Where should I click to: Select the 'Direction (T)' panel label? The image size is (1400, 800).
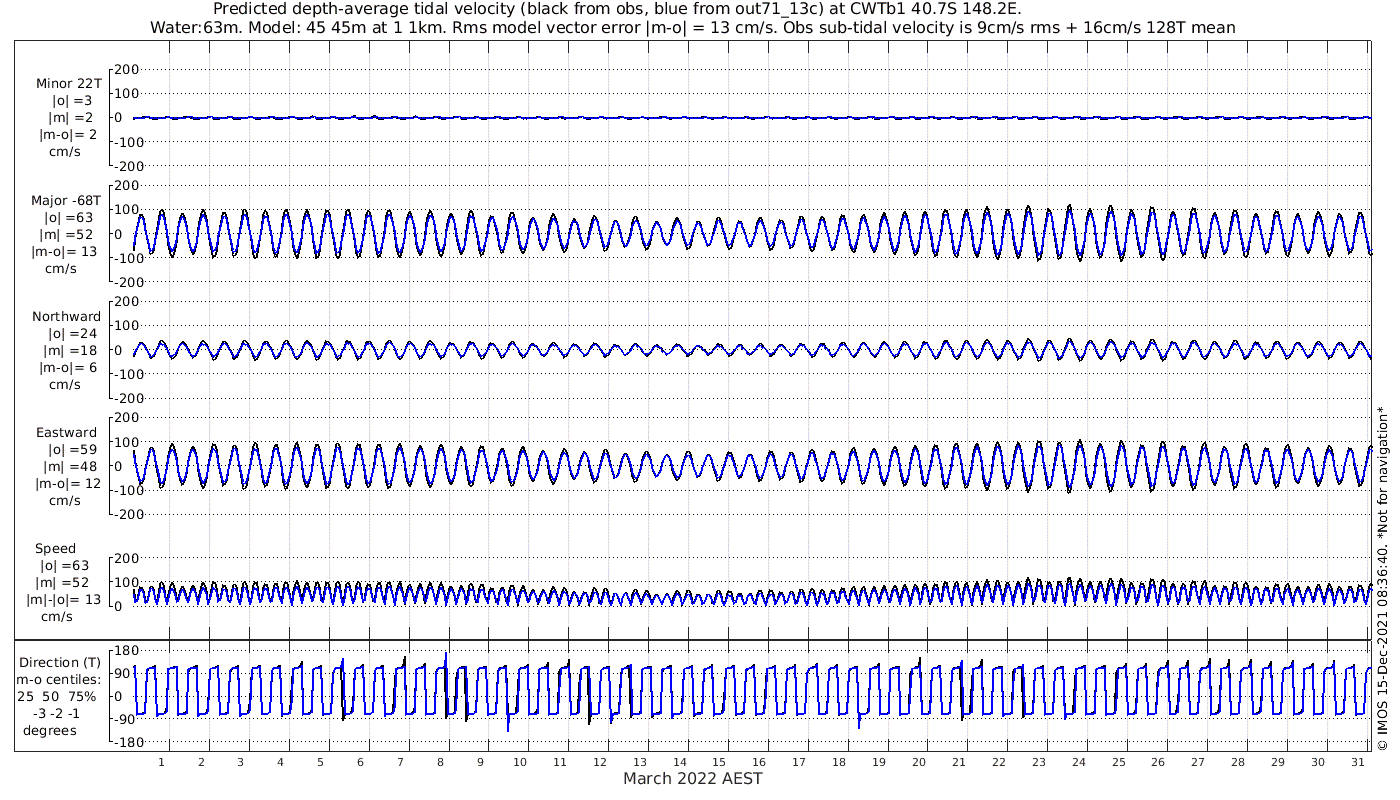point(60,663)
